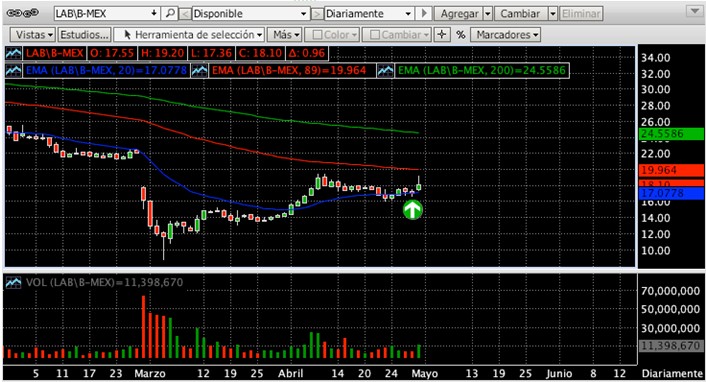Click the Eliminar button

581,14
